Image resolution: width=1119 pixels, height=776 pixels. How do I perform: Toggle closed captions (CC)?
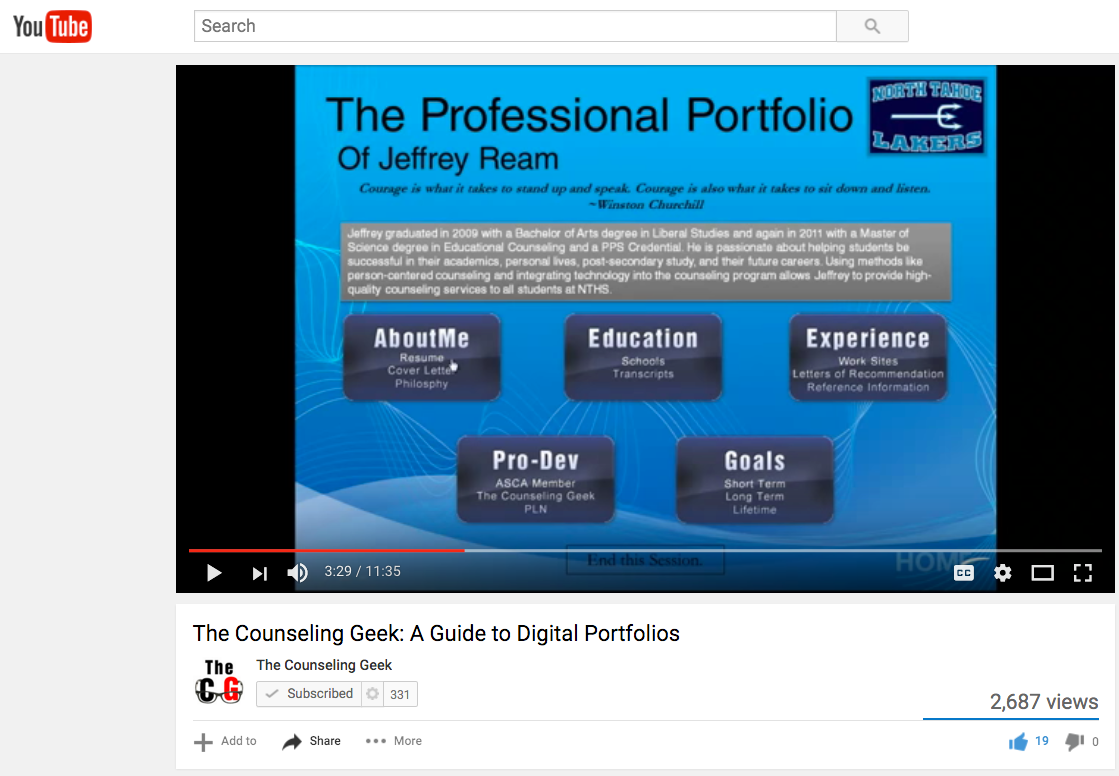coord(963,573)
